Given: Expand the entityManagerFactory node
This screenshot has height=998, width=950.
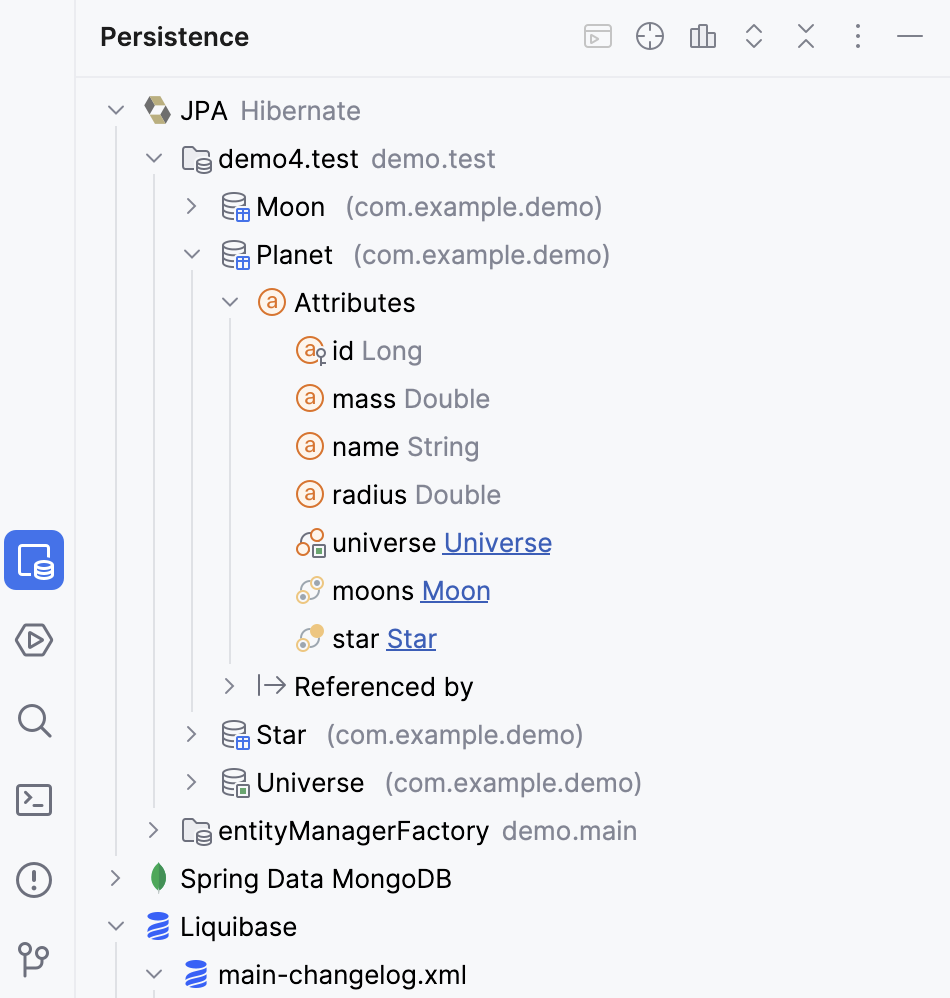Looking at the screenshot, I should 153,831.
